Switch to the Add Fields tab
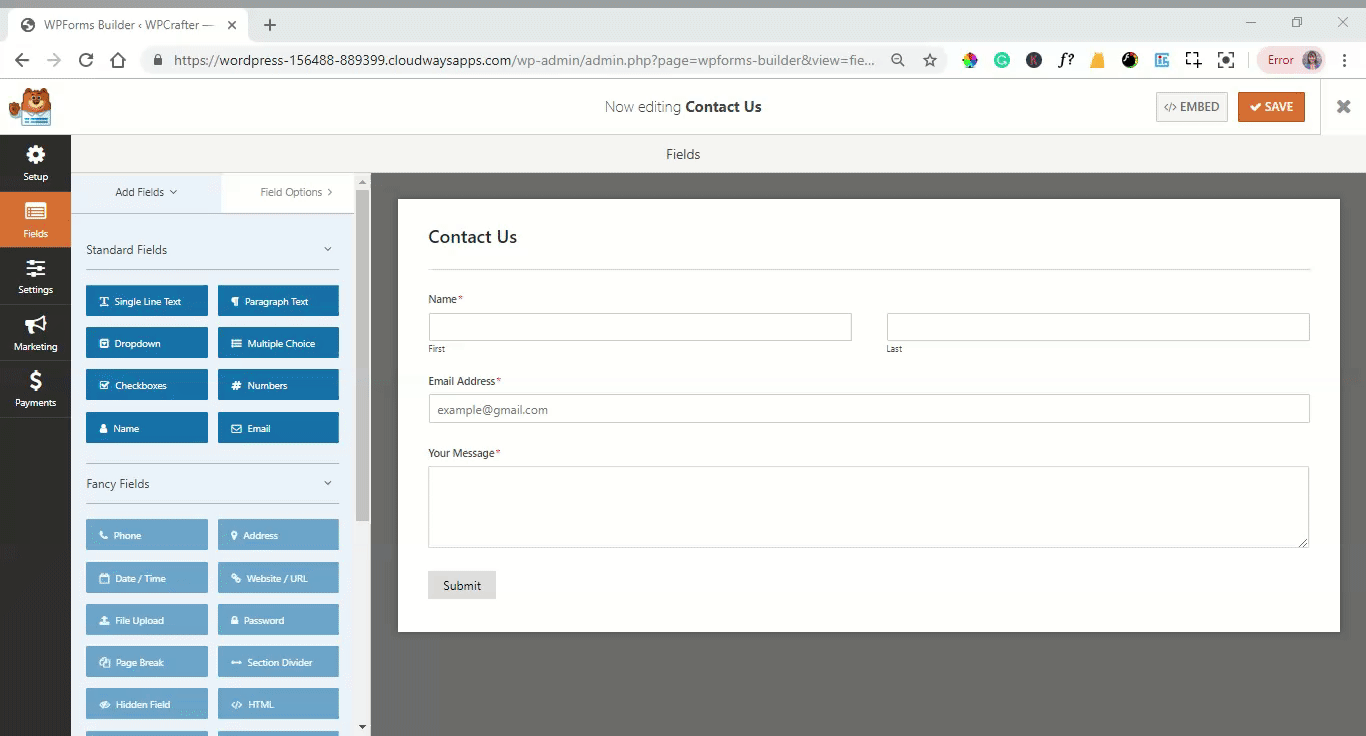The height and width of the screenshot is (736, 1366). click(x=146, y=192)
